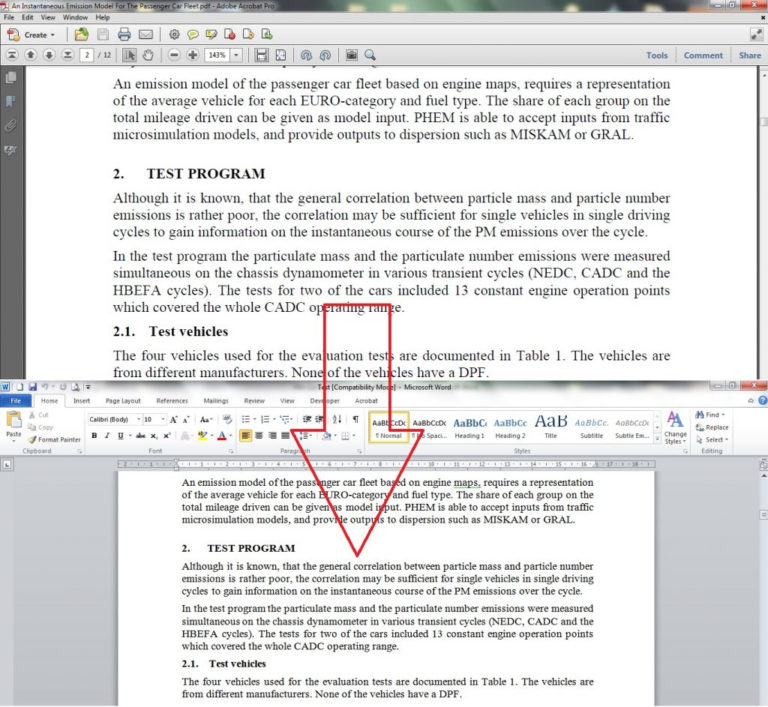Screen dimensions: 768x707
Task: Click Clear Formatting icon in Word
Action: 227,419
